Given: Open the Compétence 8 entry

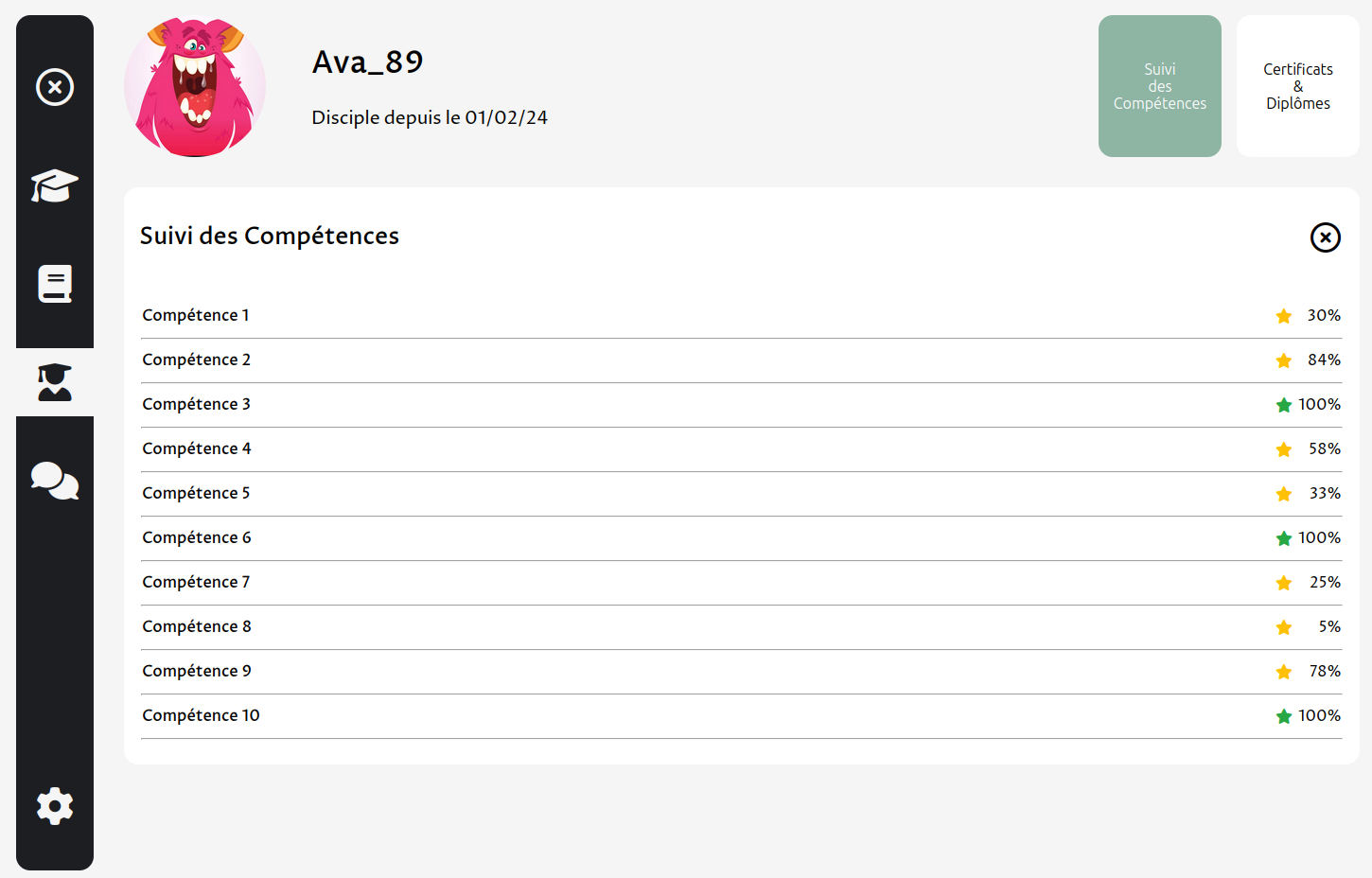Looking at the screenshot, I should point(197,626).
